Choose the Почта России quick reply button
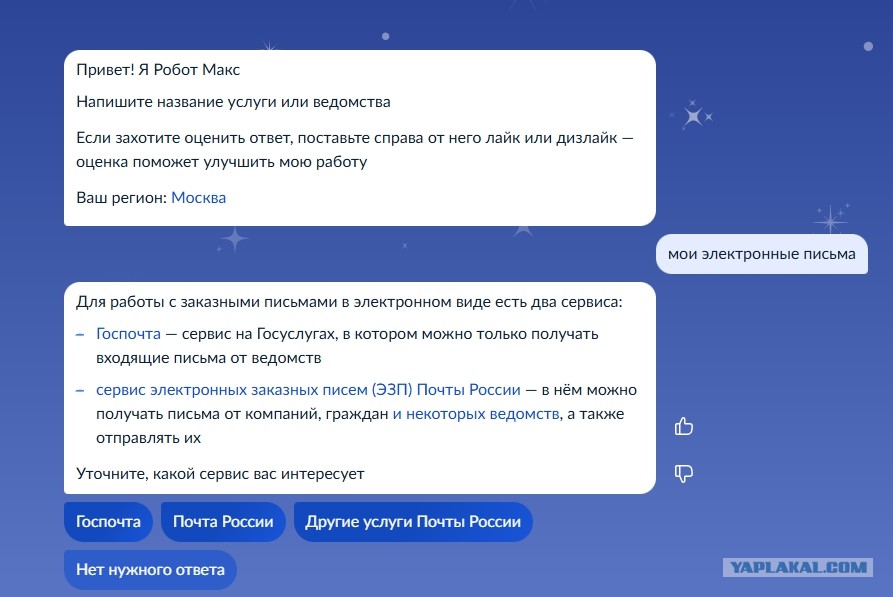The height and width of the screenshot is (597, 893). 223,522
